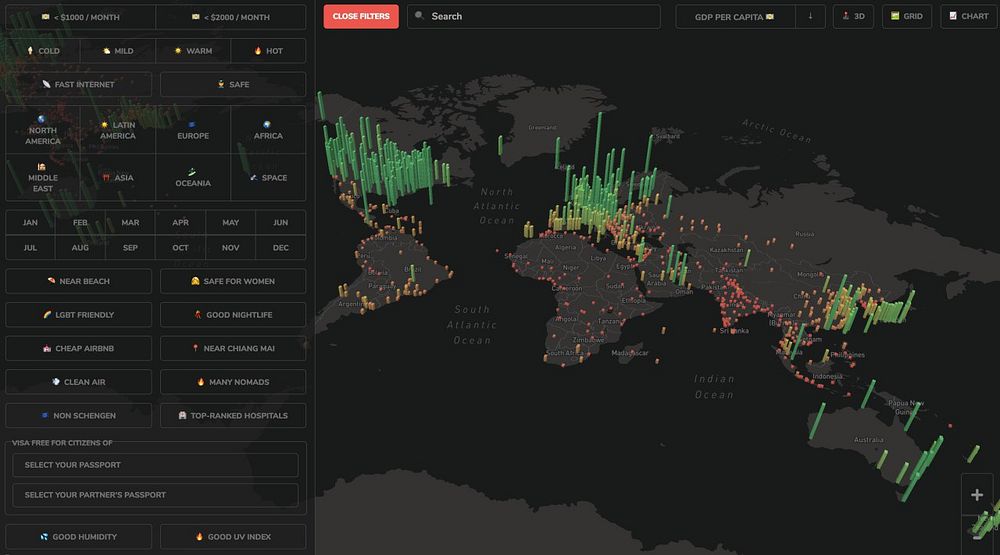Reverse sort order with down arrow
Screen dimensions: 1000x555
[811, 17]
